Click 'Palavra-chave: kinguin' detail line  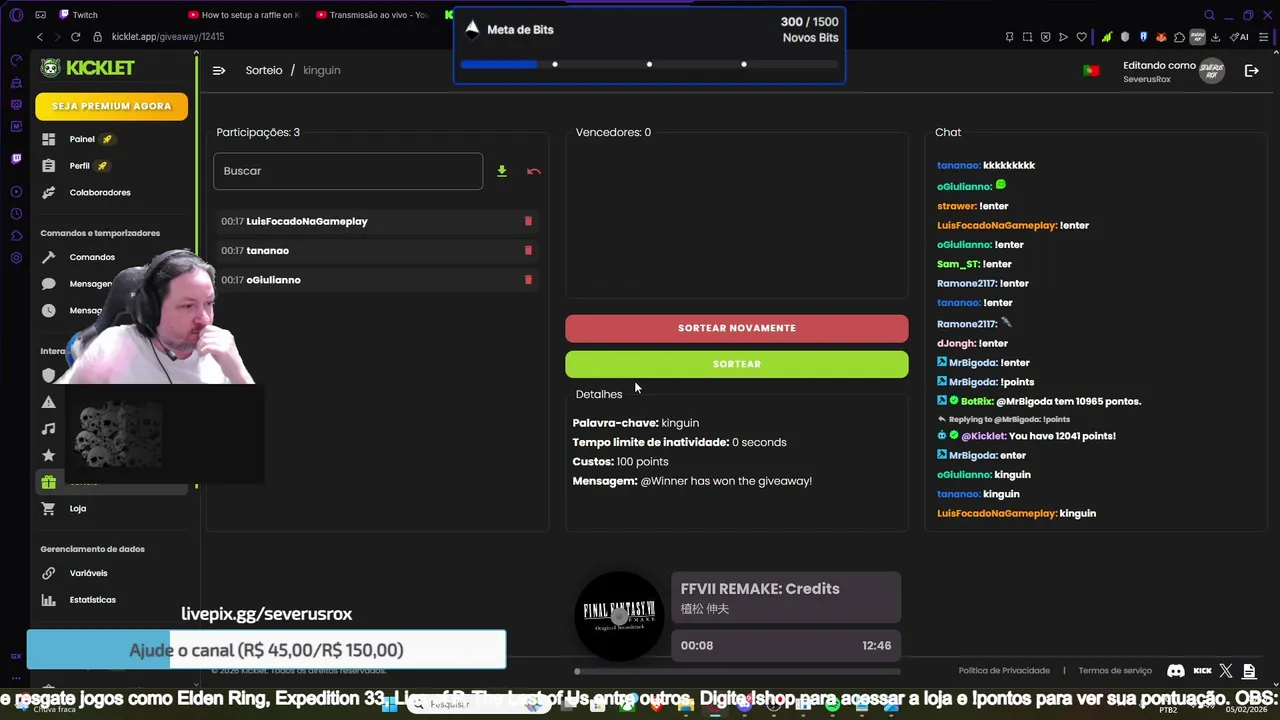coord(635,423)
